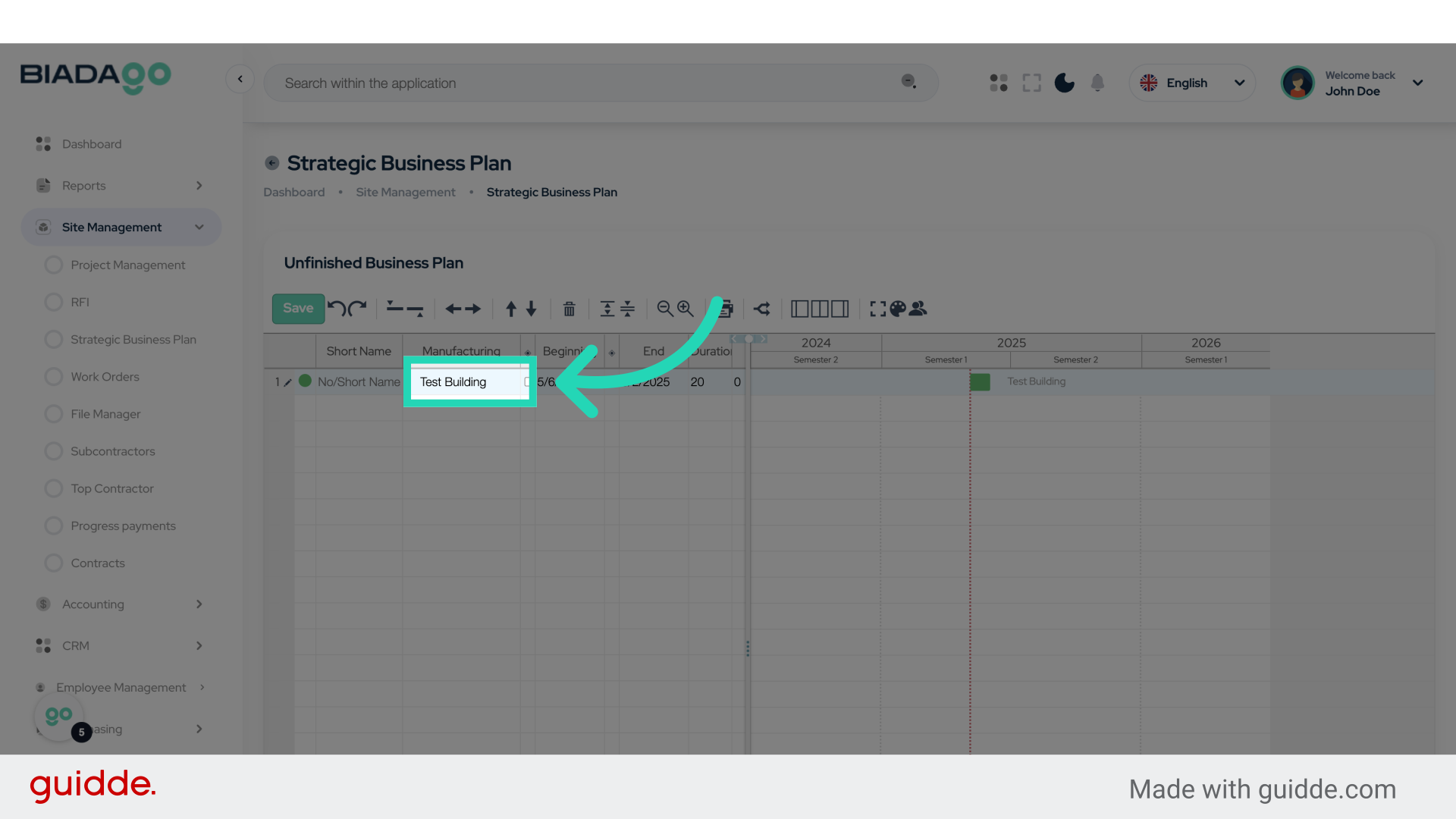
Task: Toggle dark mode moon icon
Action: (x=1065, y=83)
